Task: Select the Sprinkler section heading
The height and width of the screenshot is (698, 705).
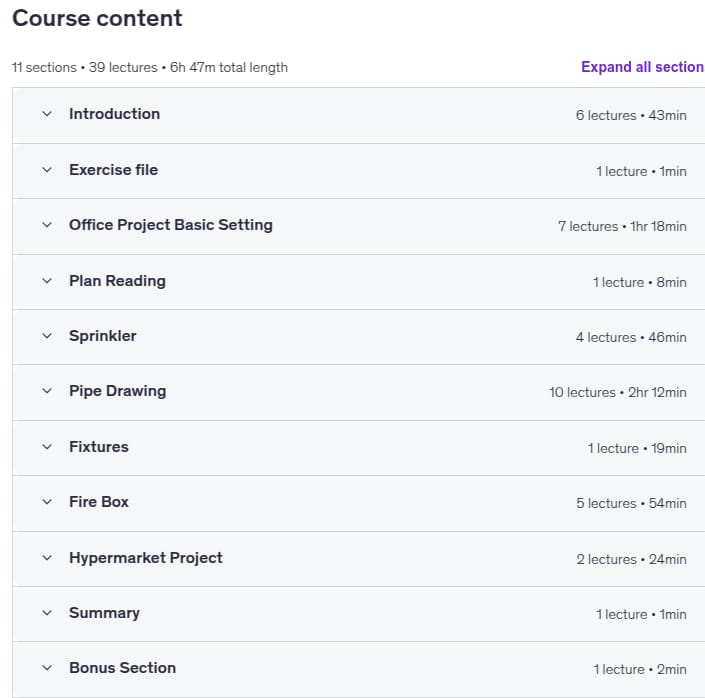Action: pyautogui.click(x=103, y=336)
